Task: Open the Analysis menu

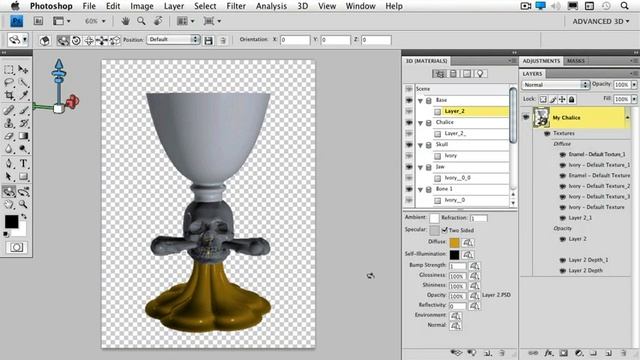Action: pos(271,6)
